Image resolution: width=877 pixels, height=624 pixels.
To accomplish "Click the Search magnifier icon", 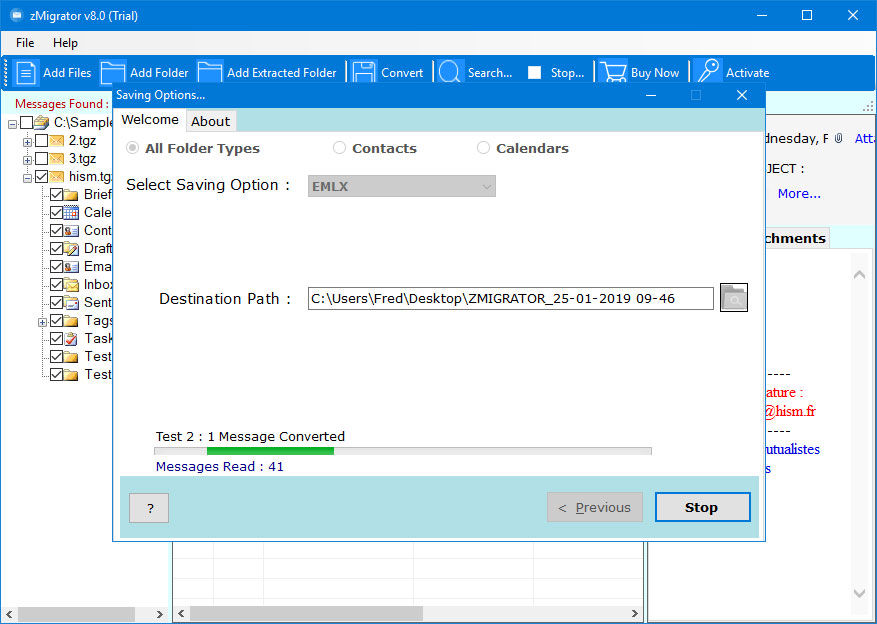I will (450, 73).
